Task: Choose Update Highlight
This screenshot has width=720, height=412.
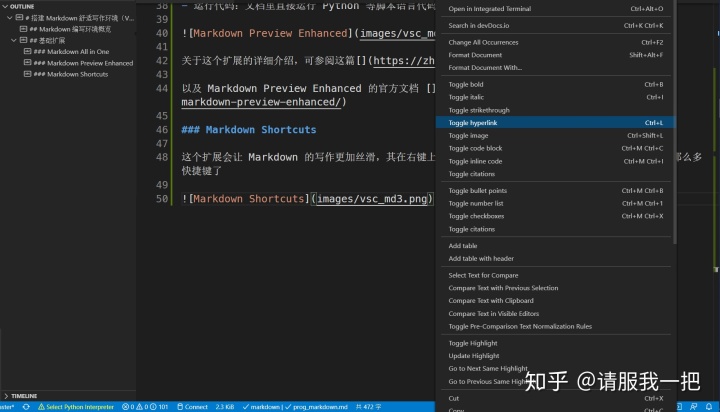Action: (556, 356)
